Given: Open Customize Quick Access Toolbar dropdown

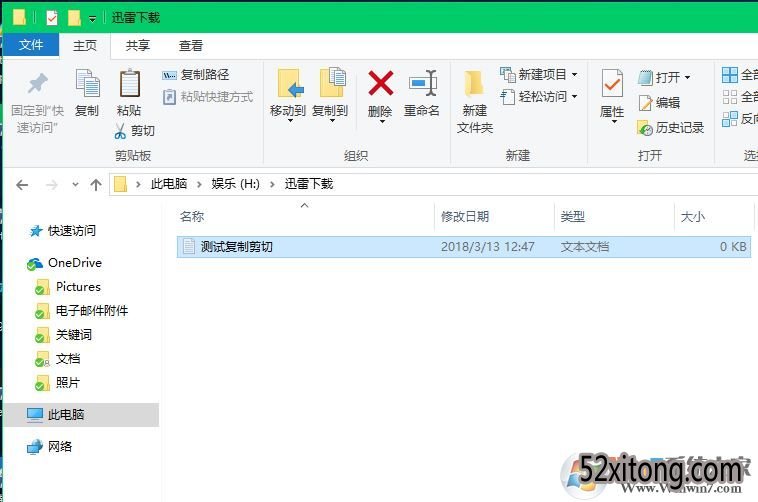Looking at the screenshot, I should [x=92, y=19].
